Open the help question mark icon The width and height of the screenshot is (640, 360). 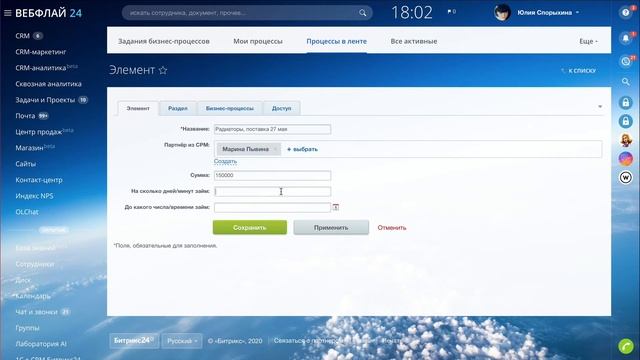click(x=625, y=13)
